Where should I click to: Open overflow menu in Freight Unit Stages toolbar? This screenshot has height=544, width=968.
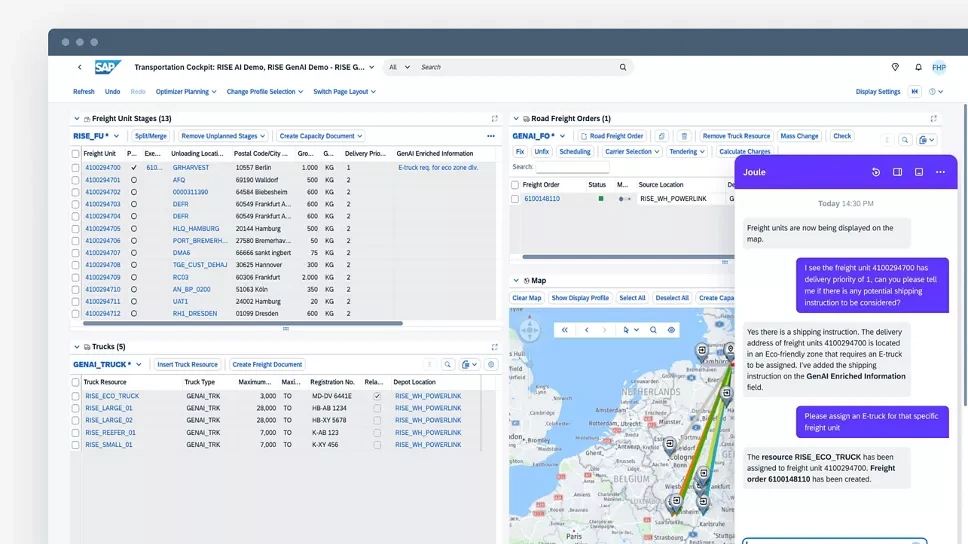pyautogui.click(x=491, y=136)
